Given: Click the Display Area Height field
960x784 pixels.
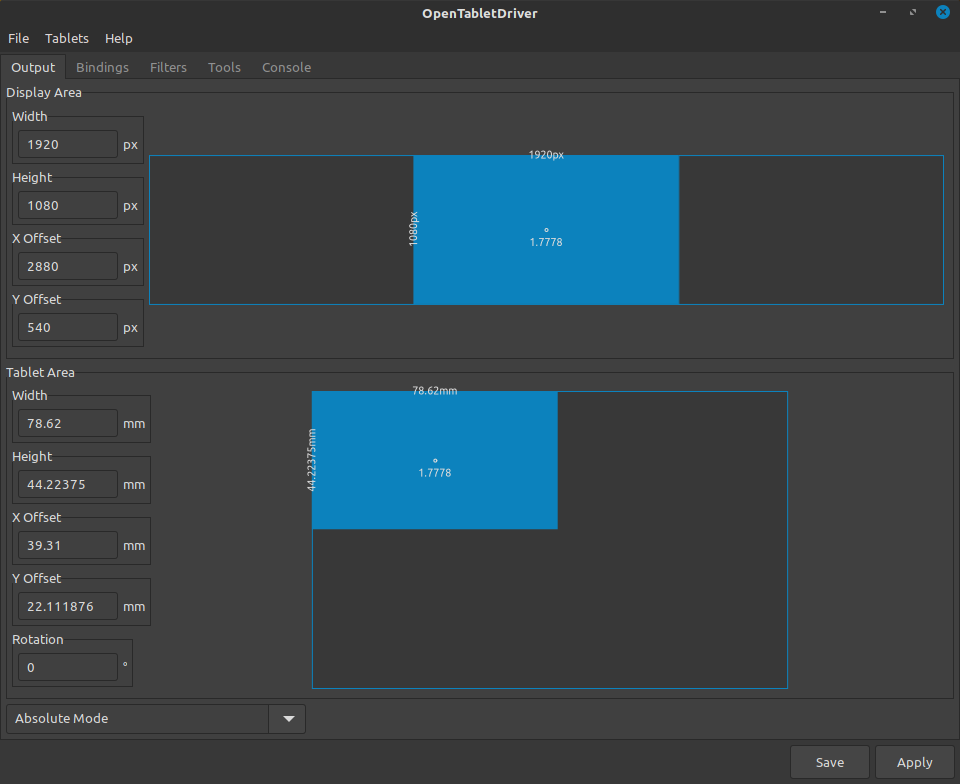Looking at the screenshot, I should click(x=68, y=206).
